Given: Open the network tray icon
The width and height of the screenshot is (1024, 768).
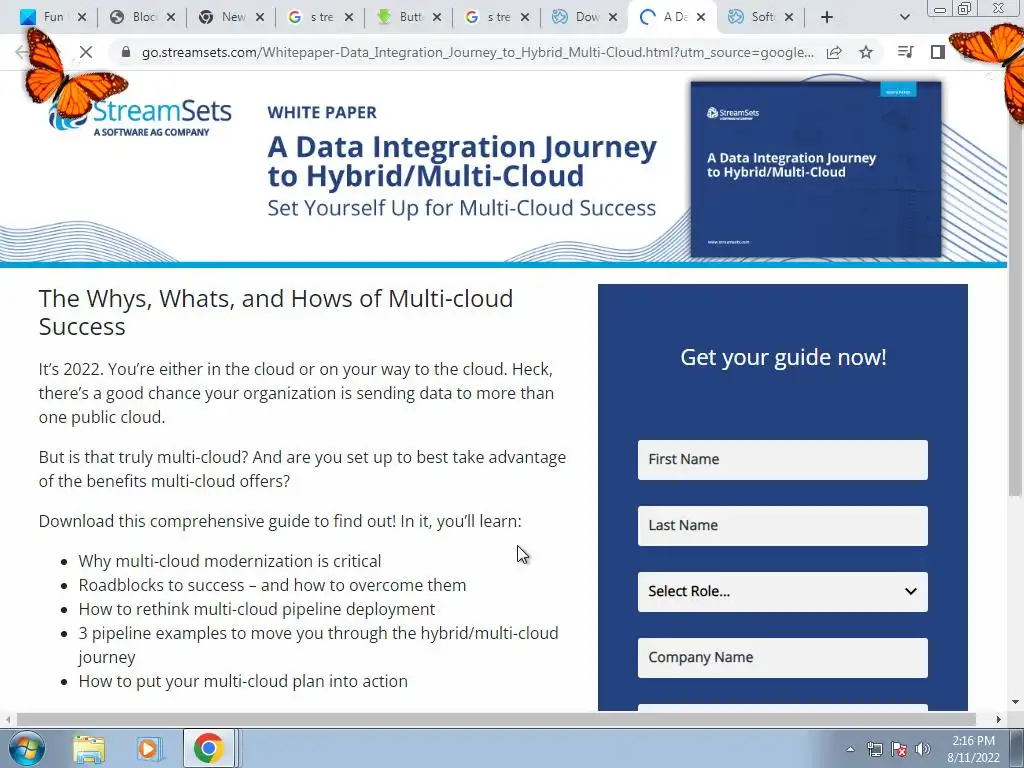Looking at the screenshot, I should coord(874,749).
